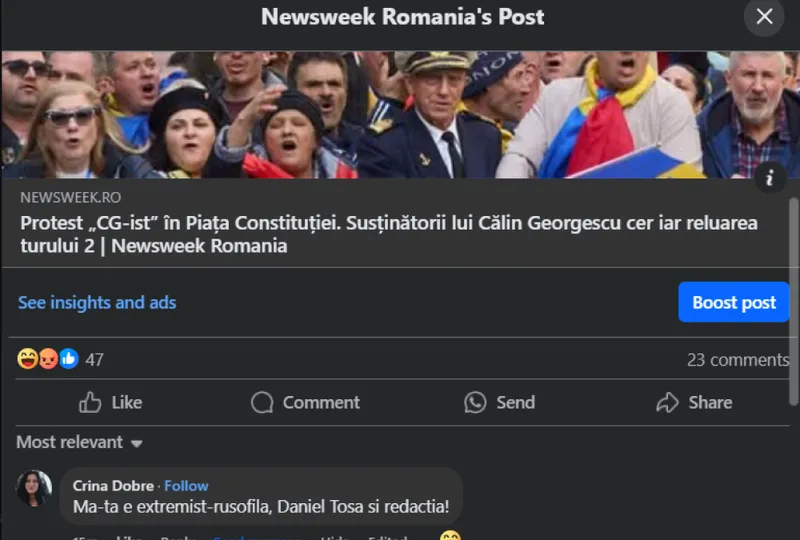Click the Share arrow icon

point(667,403)
